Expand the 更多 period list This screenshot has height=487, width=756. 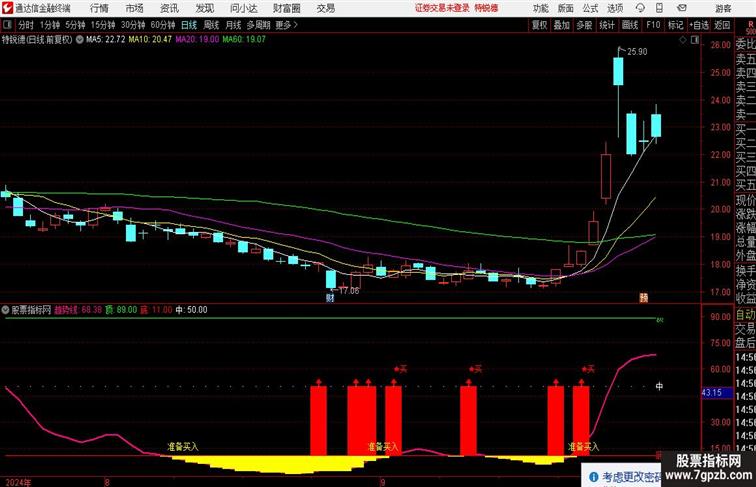click(x=286, y=25)
